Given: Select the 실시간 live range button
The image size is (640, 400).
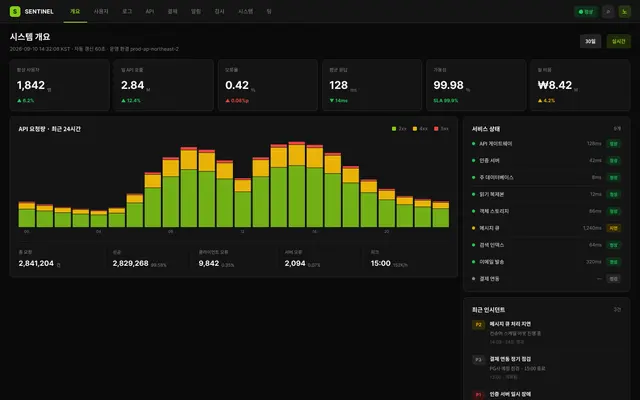Looking at the screenshot, I should [618, 41].
